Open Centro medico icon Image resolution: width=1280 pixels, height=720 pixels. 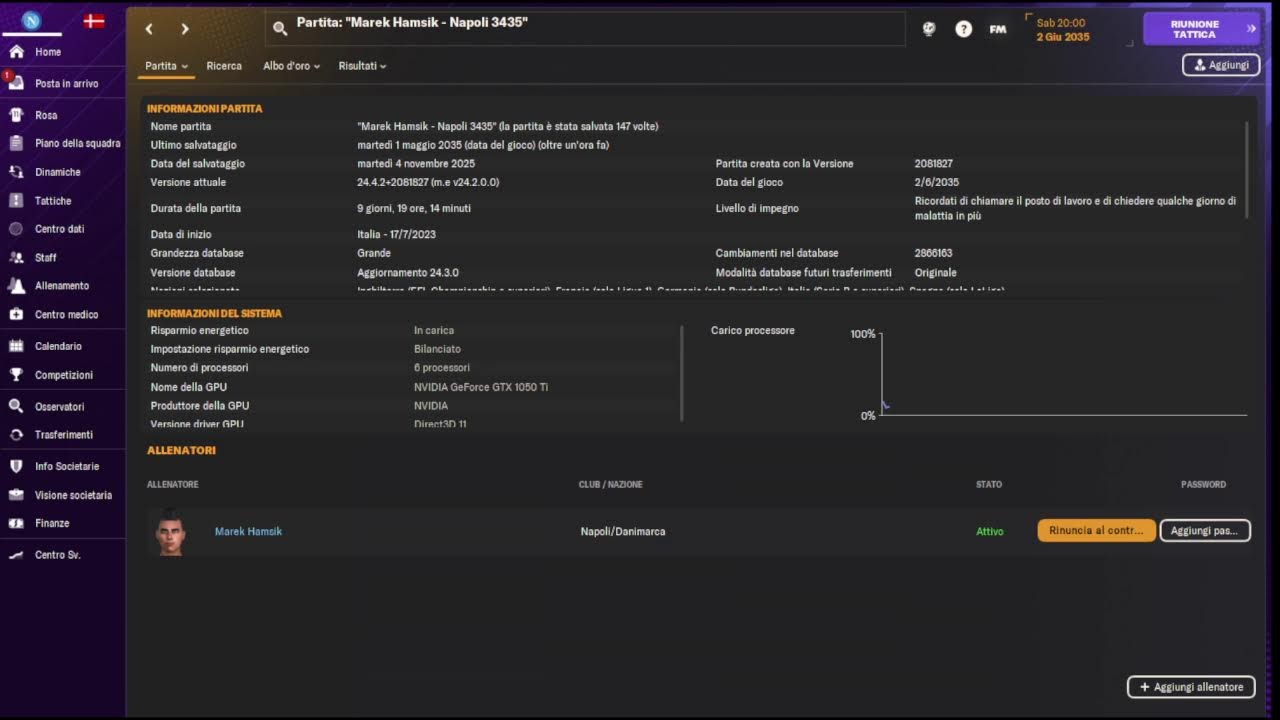16,314
